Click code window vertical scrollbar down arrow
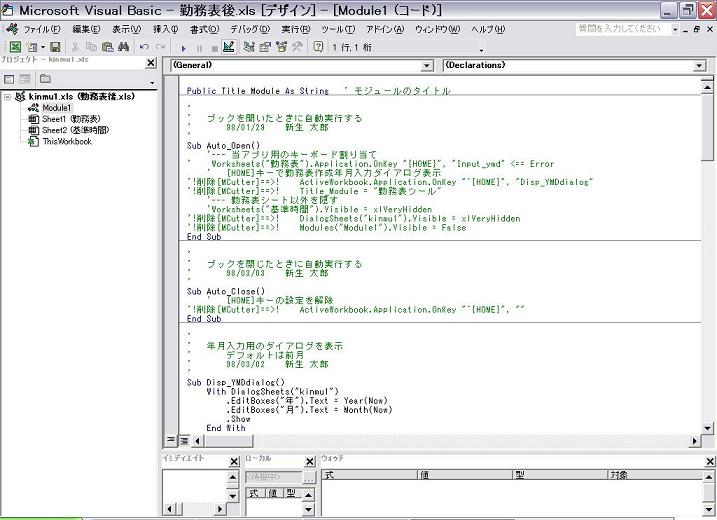Viewport: 717px width, 520px height. pyautogui.click(x=707, y=428)
